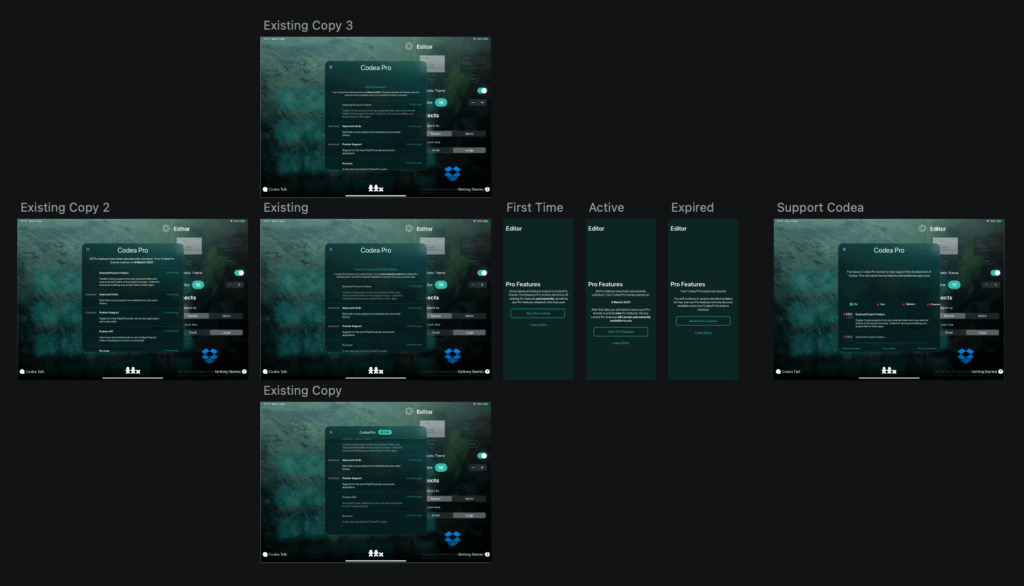Image resolution: width=1024 pixels, height=586 pixels.
Task: Click the Getting Started info icon in Support Codea
Action: (x=1000, y=372)
